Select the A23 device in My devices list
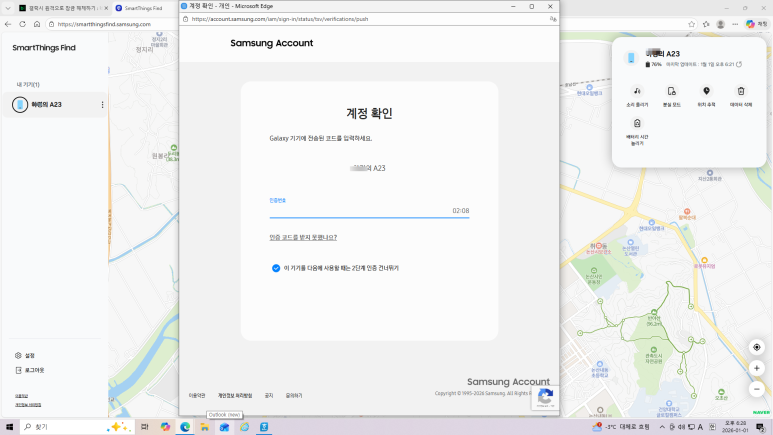The height and width of the screenshot is (435, 773). 55,105
